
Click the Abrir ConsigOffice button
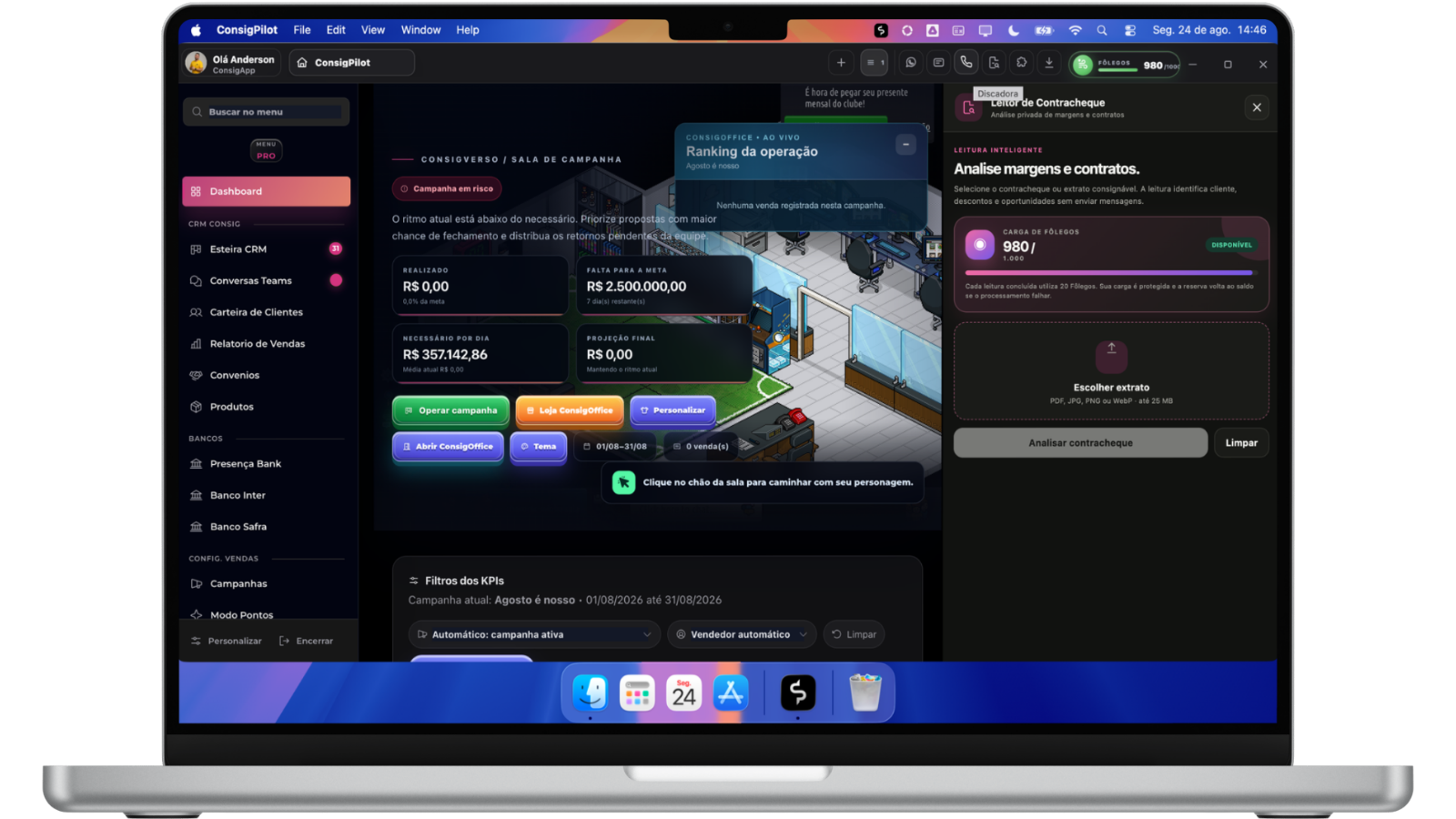coord(448,447)
